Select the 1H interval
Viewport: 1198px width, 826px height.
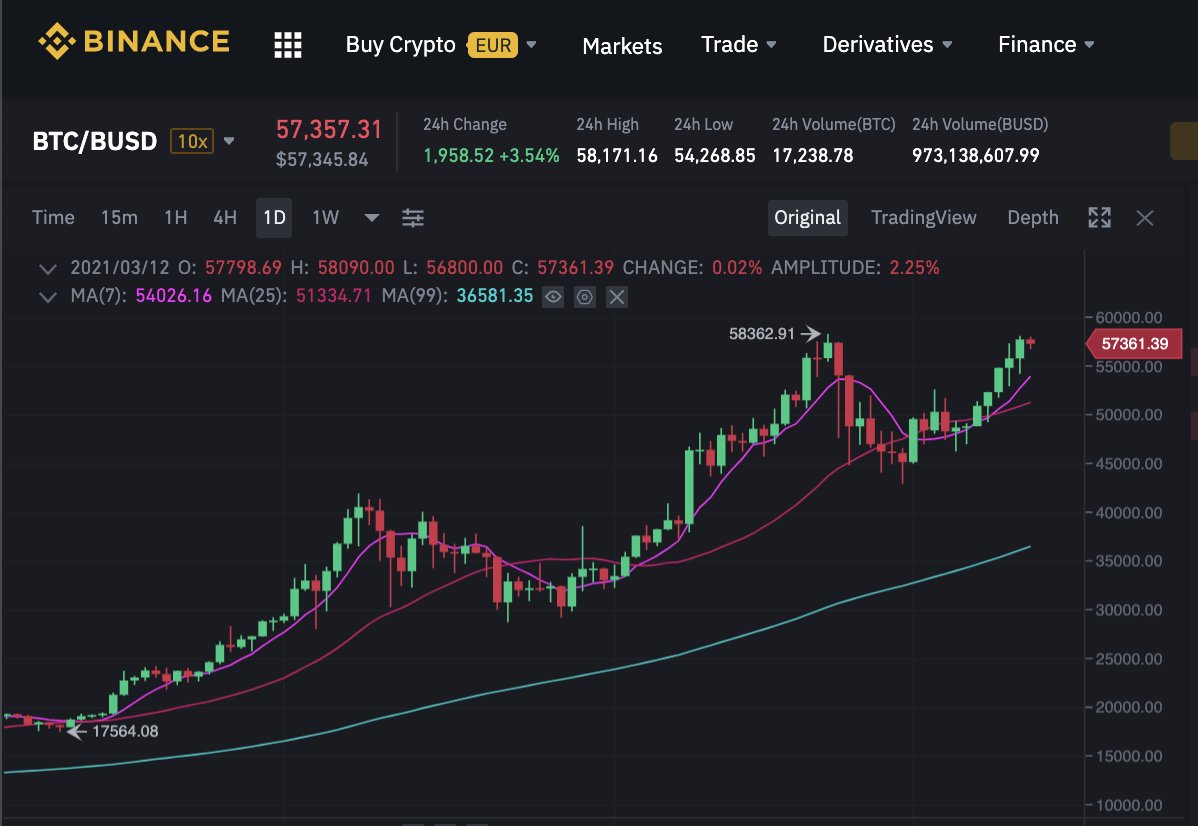pos(176,218)
